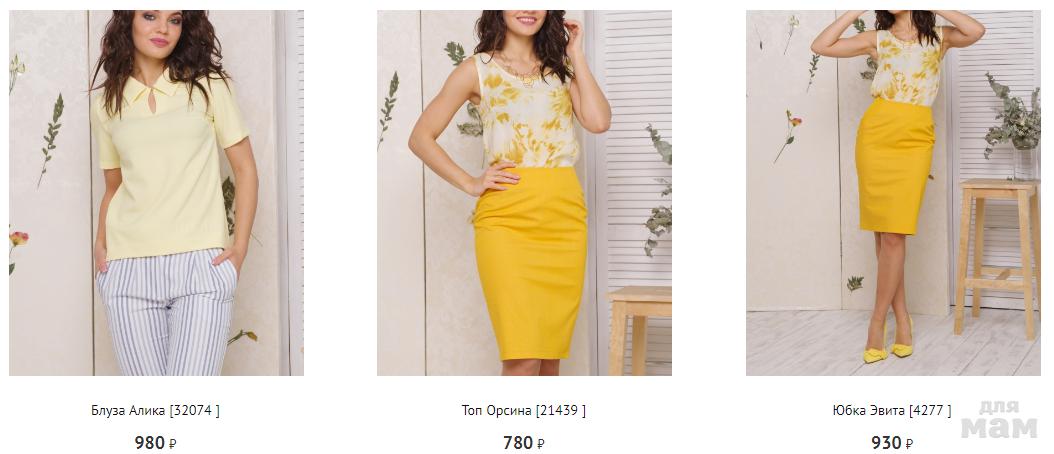Open the Топ Орсина product photo
1054x454 pixels.
pyautogui.click(x=524, y=192)
